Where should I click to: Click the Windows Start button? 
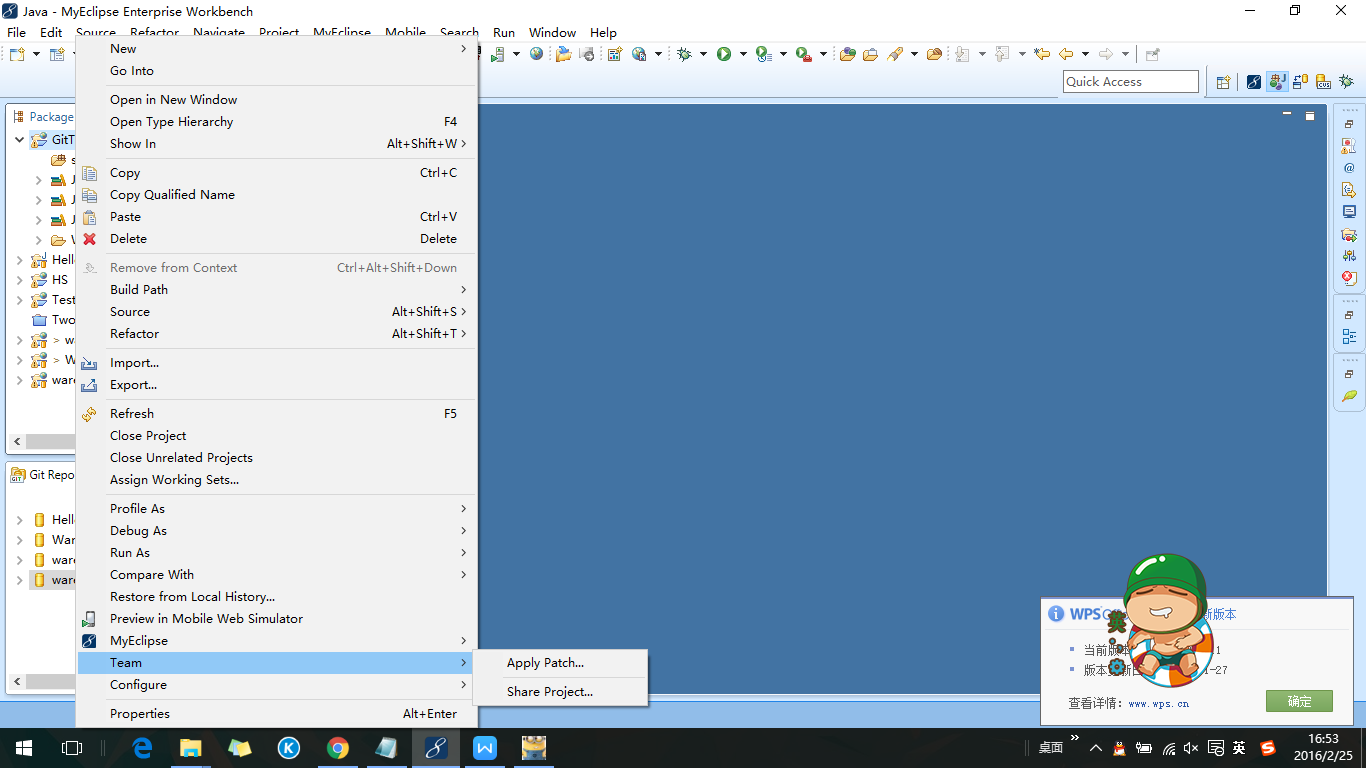(x=24, y=748)
